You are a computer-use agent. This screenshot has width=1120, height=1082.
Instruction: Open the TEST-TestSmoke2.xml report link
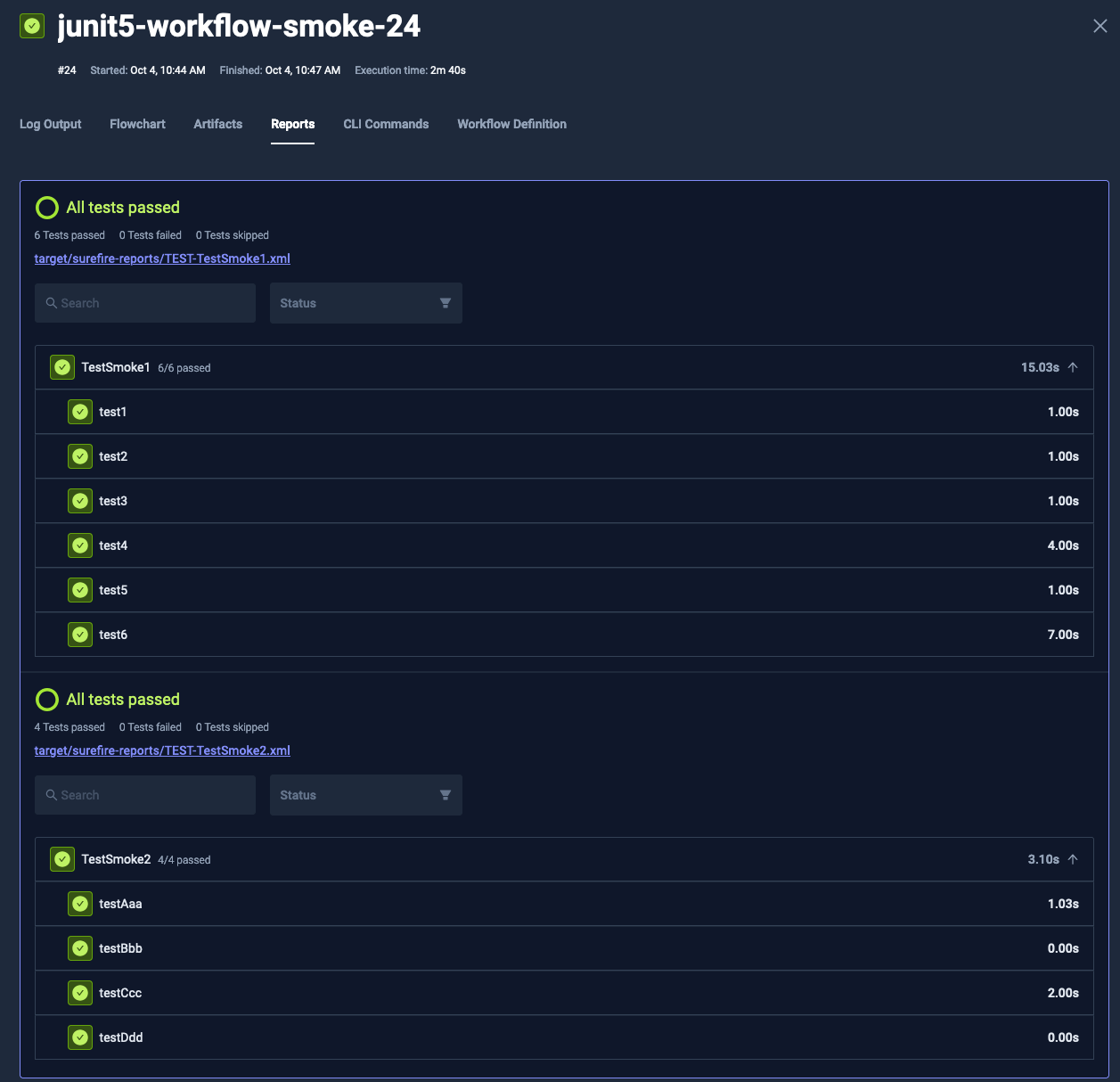click(x=162, y=750)
